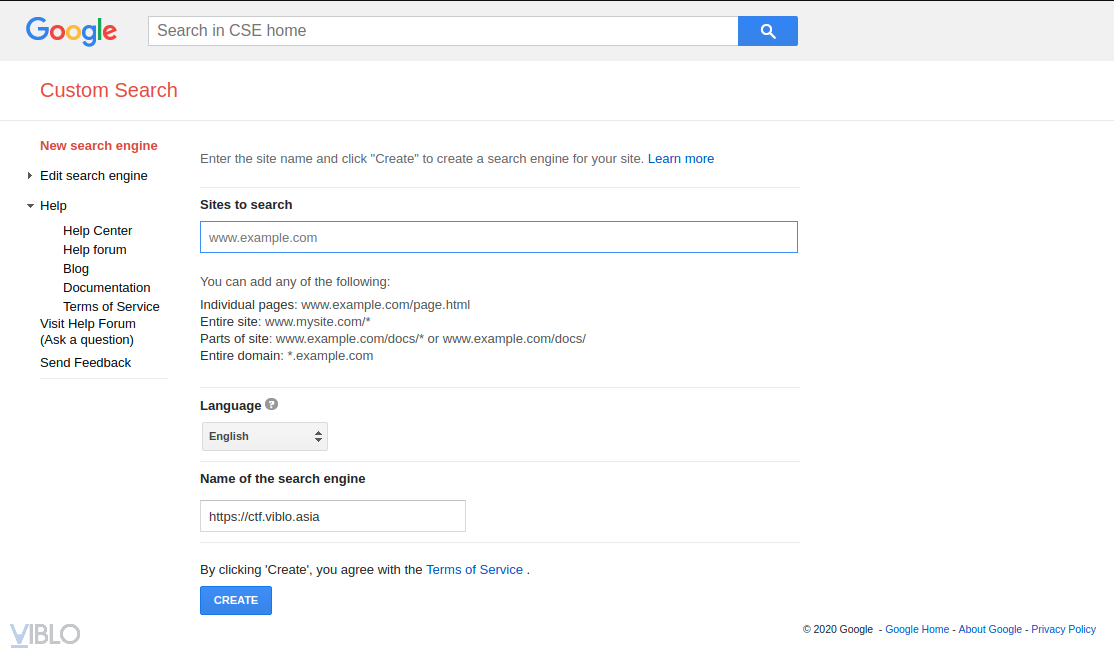1114x658 pixels.
Task: Open Help Center from sidebar
Action: (97, 231)
